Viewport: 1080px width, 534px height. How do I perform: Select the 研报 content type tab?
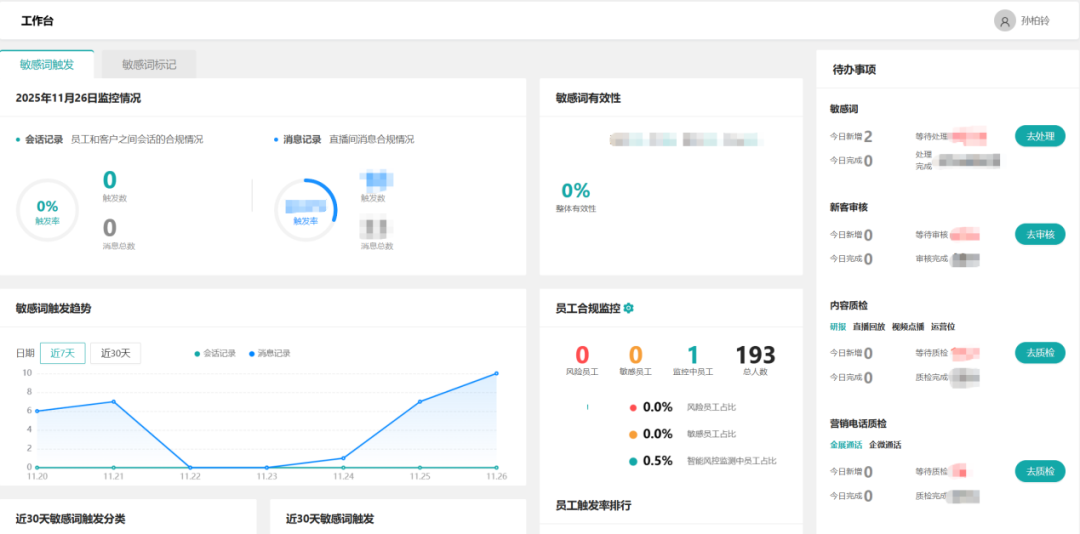click(838, 327)
